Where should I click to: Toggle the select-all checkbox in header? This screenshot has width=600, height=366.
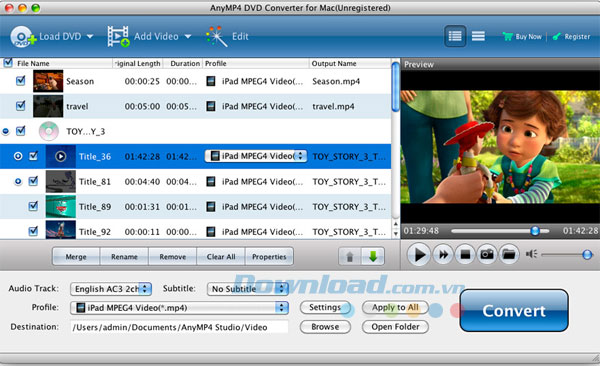click(8, 63)
